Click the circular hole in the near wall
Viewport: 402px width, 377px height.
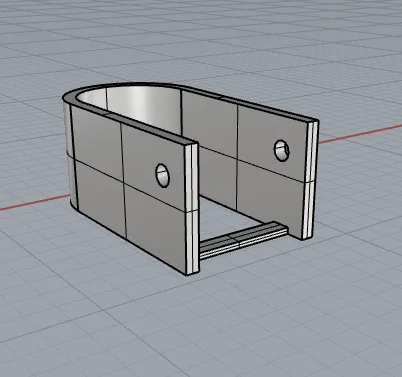pos(163,175)
